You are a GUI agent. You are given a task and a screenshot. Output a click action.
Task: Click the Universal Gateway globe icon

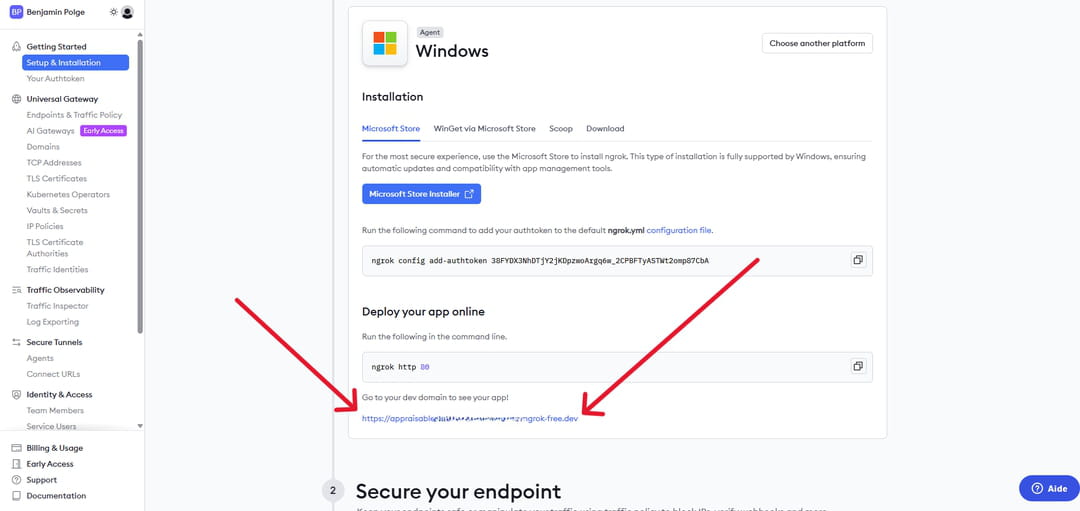click(16, 99)
